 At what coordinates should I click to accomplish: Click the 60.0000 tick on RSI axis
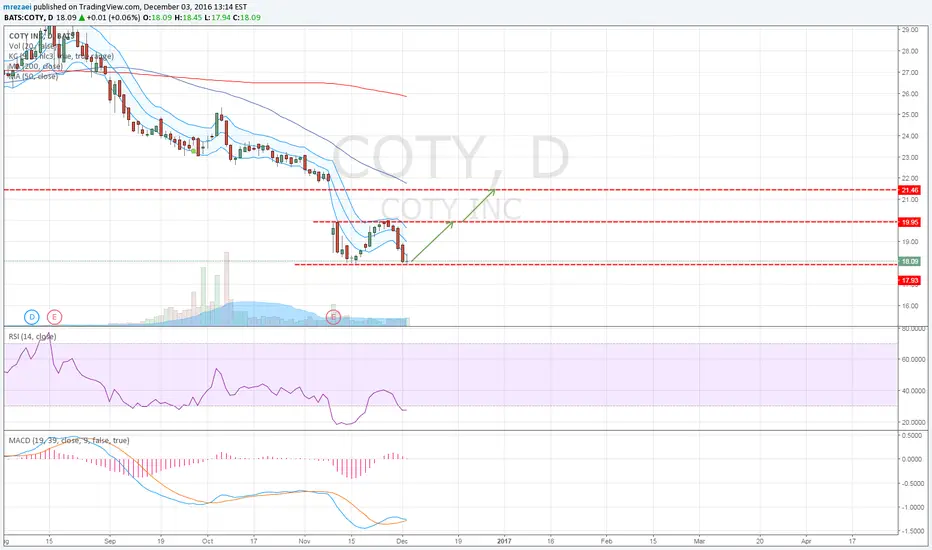(x=913, y=360)
